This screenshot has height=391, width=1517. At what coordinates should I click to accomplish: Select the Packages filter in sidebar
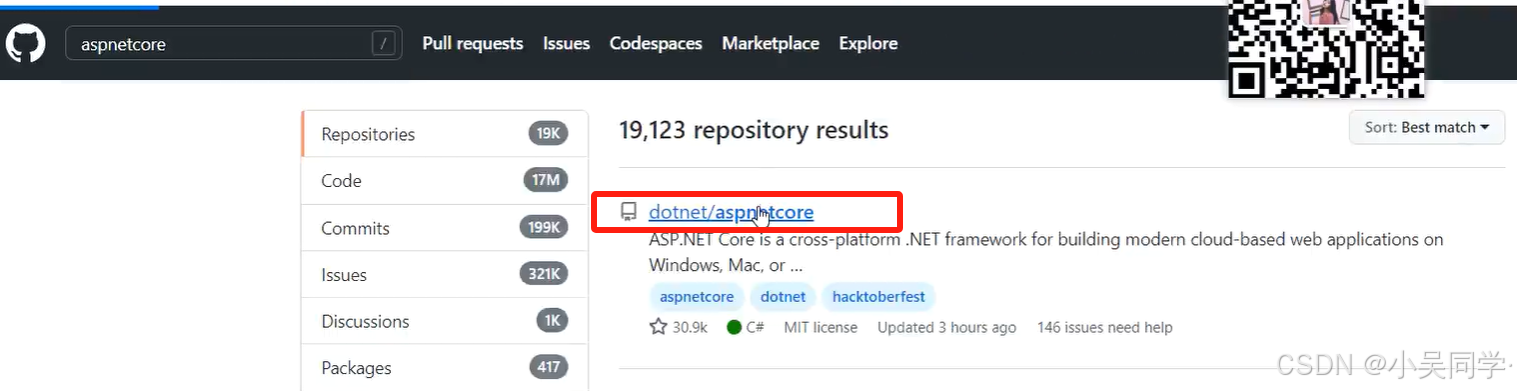click(444, 368)
